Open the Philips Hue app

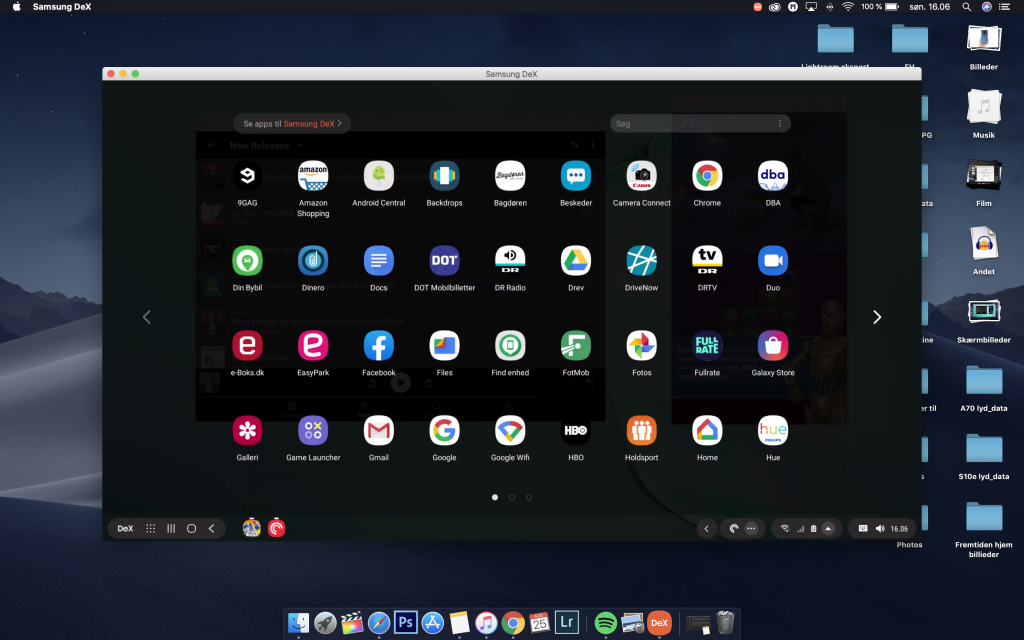(773, 430)
